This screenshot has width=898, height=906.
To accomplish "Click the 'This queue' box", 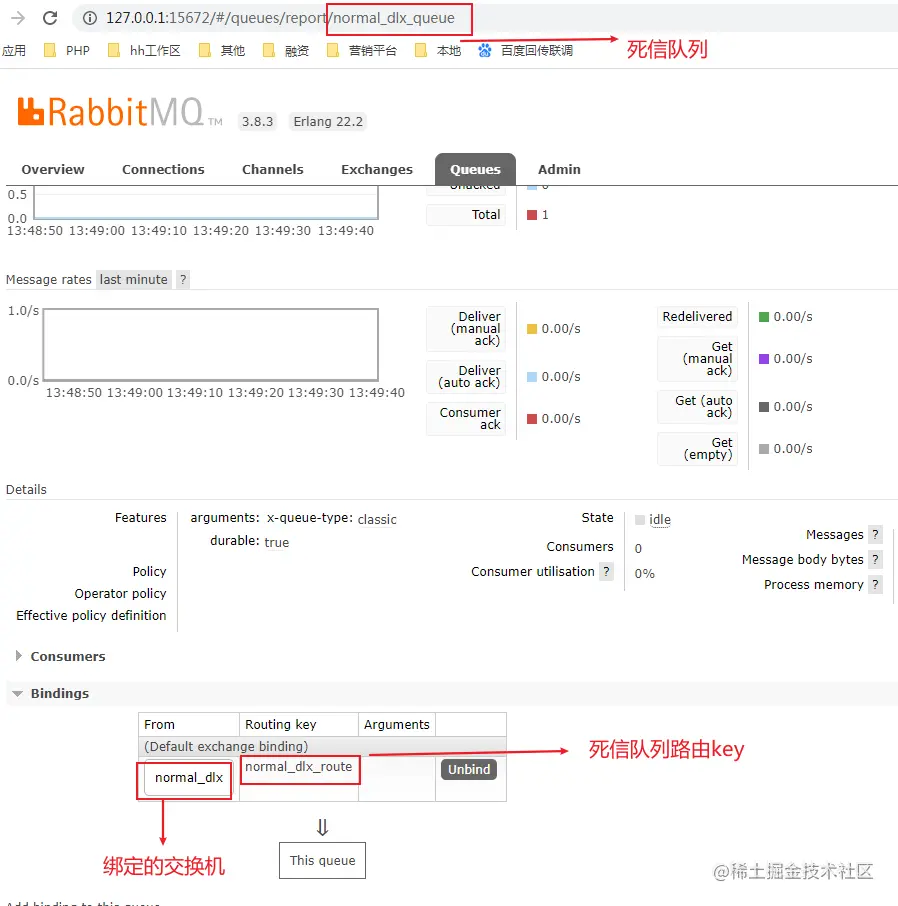I will click(322, 860).
